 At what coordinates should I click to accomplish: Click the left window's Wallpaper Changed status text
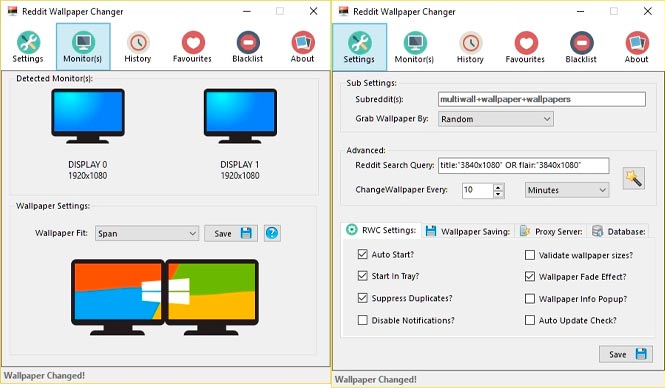point(45,375)
